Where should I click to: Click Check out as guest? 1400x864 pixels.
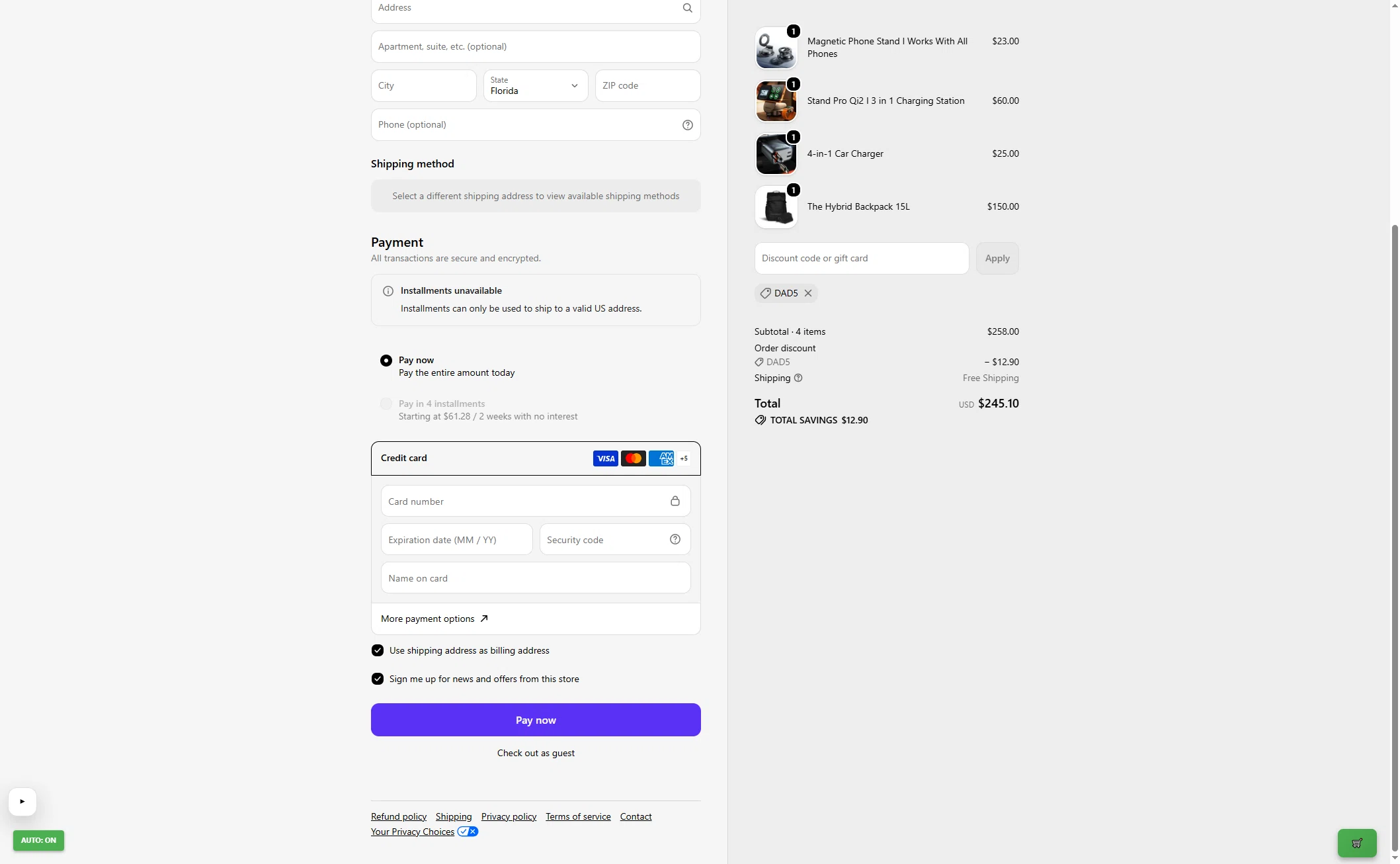coord(536,753)
